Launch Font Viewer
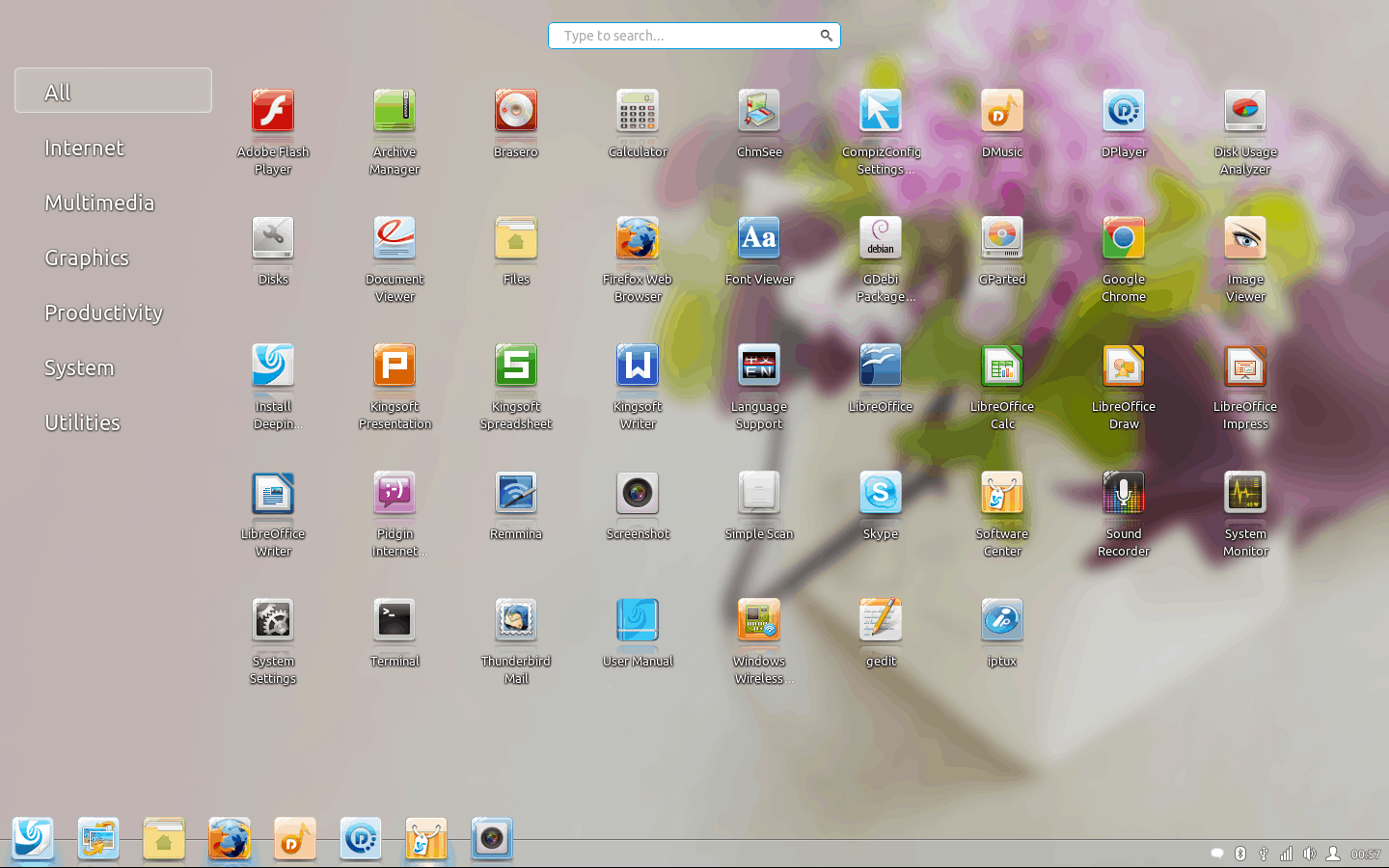The image size is (1389, 868). pos(759,238)
